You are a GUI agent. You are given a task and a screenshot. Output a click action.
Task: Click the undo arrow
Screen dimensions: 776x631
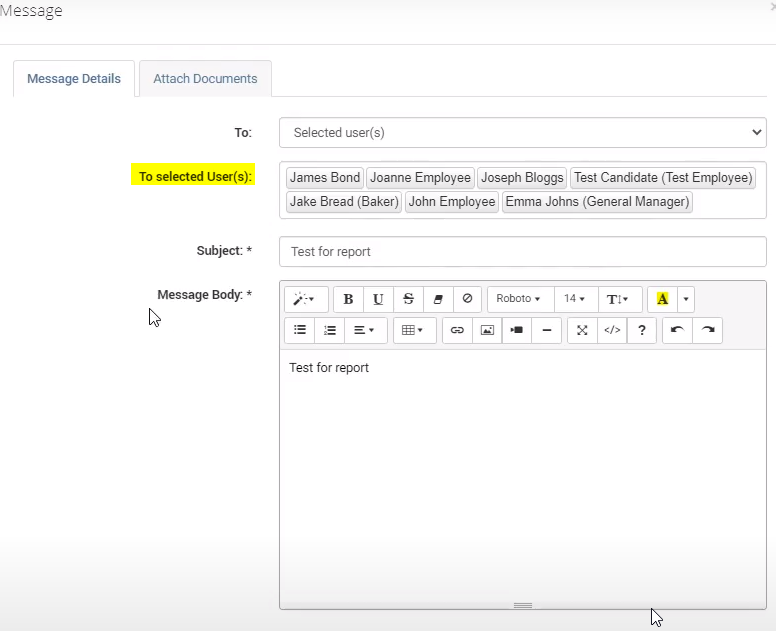[x=678, y=330]
